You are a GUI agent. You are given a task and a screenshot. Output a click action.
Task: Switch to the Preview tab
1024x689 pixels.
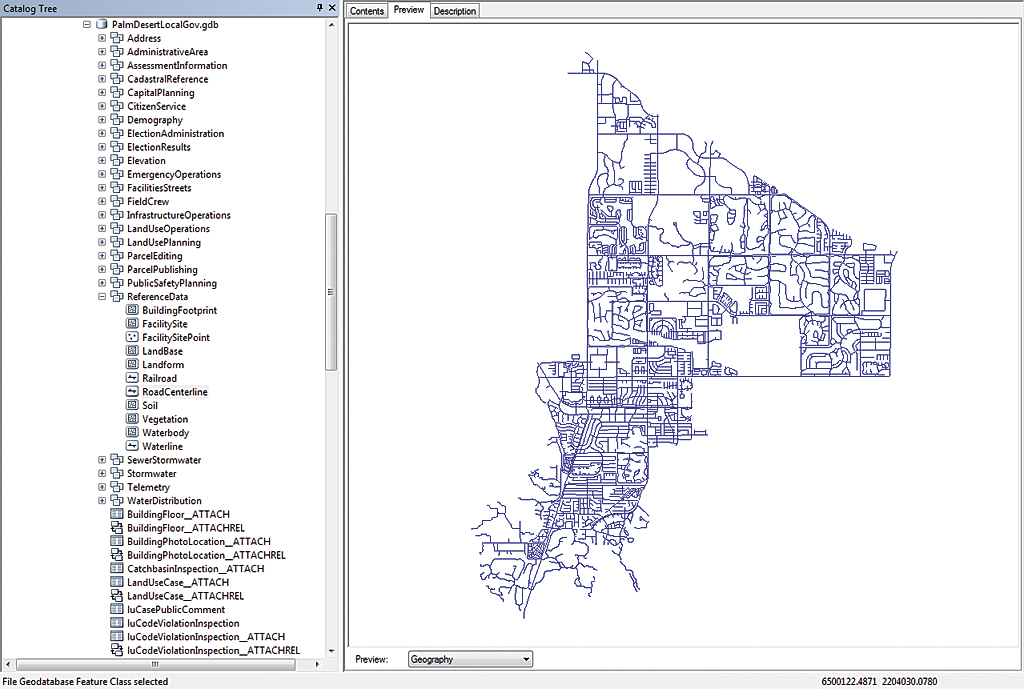point(409,10)
